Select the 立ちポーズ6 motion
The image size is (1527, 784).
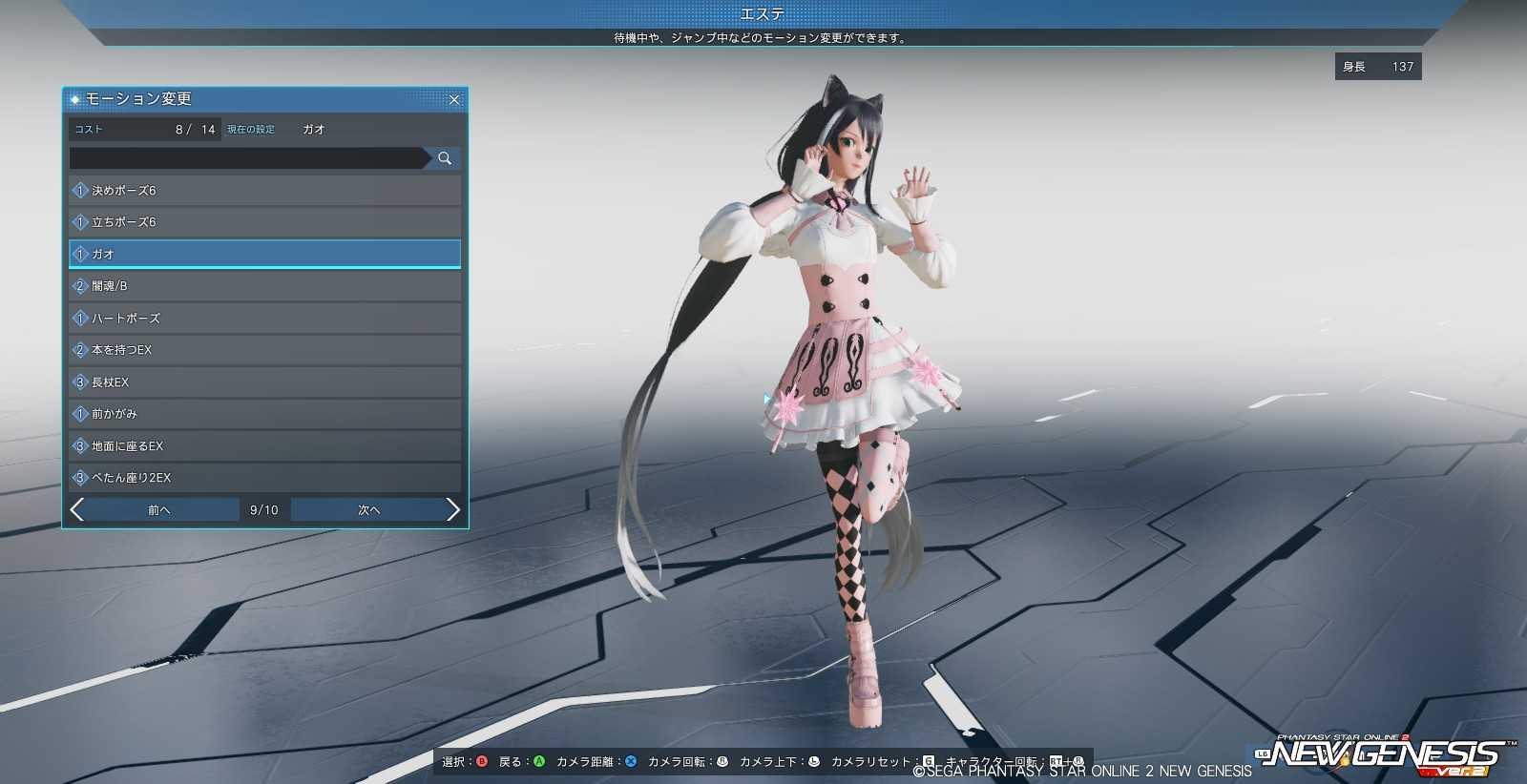[265, 222]
